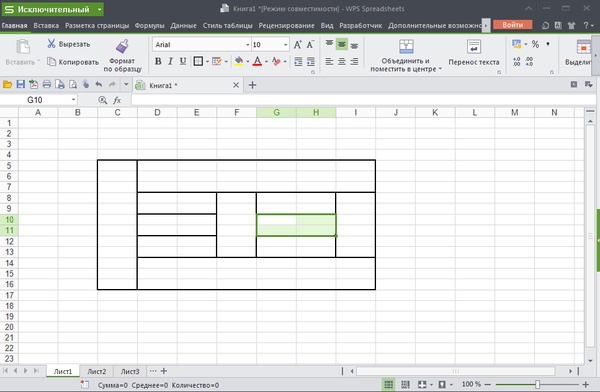Click the Merge and Center icon

point(406,47)
